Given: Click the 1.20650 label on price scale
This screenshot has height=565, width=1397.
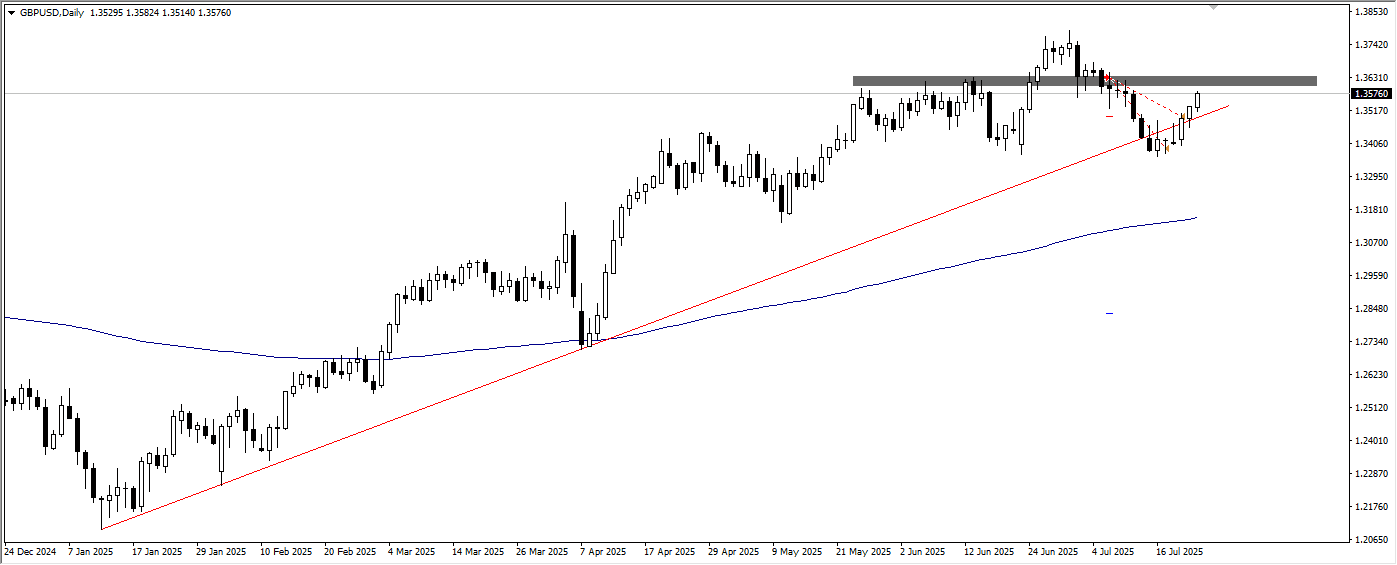Looking at the screenshot, I should 1371,540.
